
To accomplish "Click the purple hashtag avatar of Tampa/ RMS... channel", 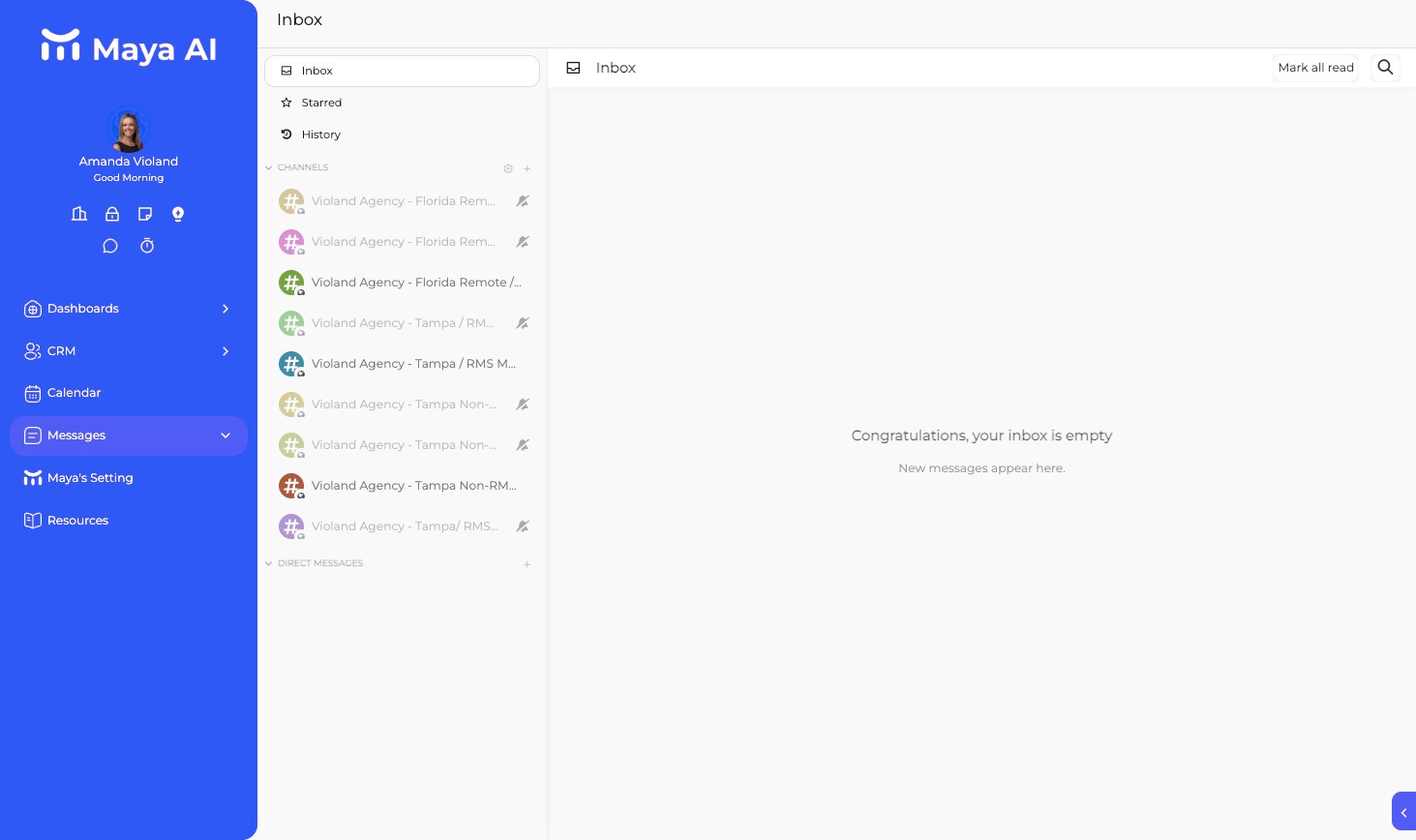I will [x=291, y=526].
